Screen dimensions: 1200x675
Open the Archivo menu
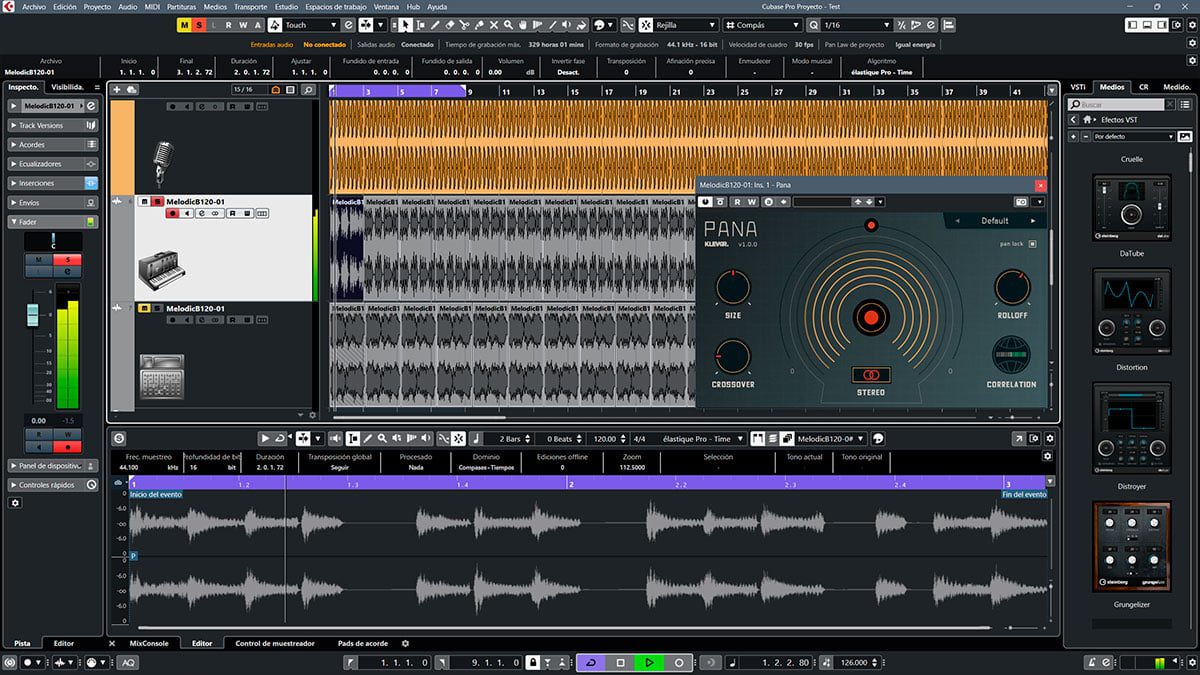(x=34, y=6)
